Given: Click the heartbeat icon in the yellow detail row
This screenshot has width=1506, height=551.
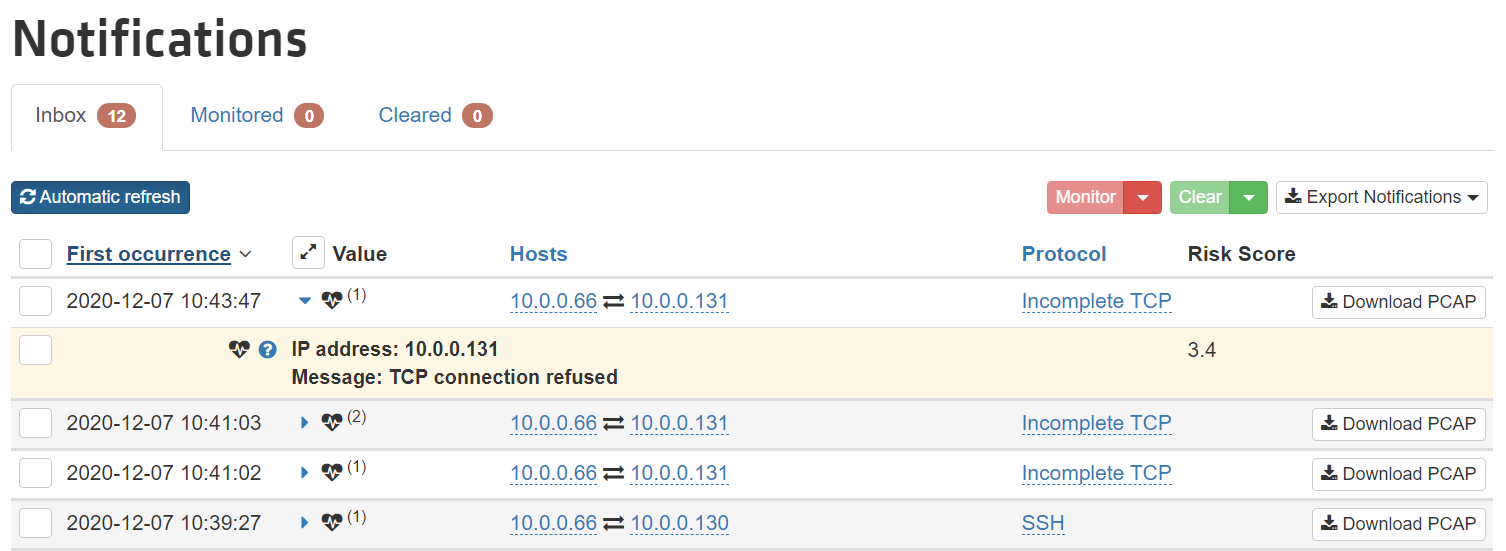Looking at the screenshot, I should (x=238, y=350).
